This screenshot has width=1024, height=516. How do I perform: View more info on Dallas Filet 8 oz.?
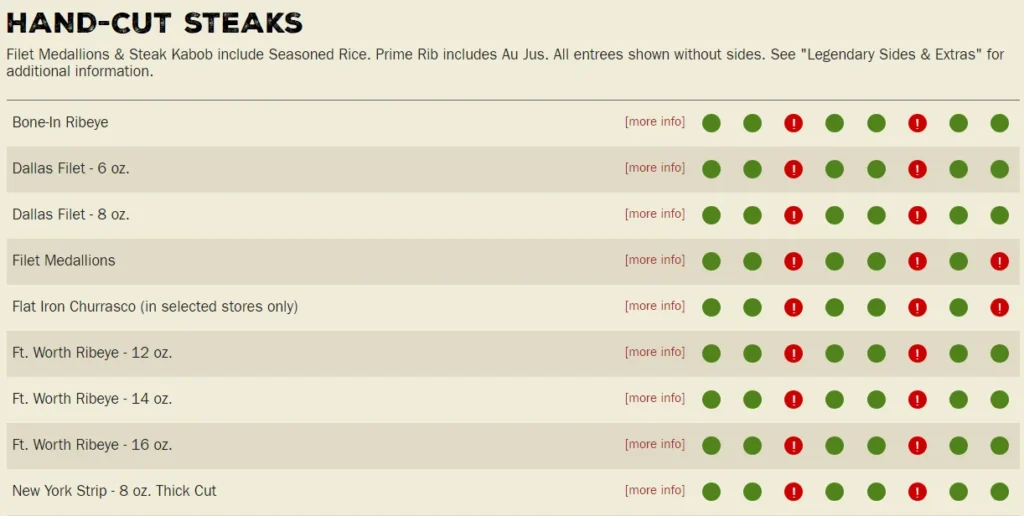pyautogui.click(x=655, y=214)
